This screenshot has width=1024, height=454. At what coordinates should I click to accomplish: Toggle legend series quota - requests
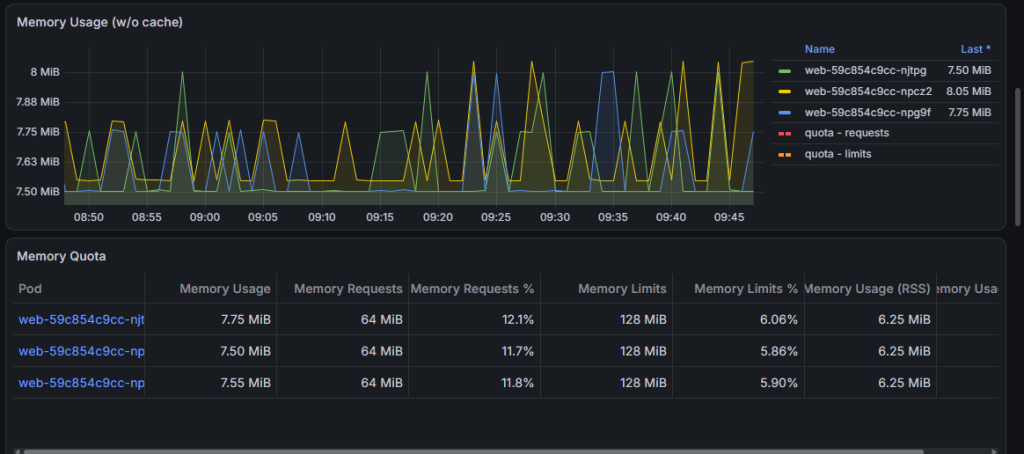point(846,133)
